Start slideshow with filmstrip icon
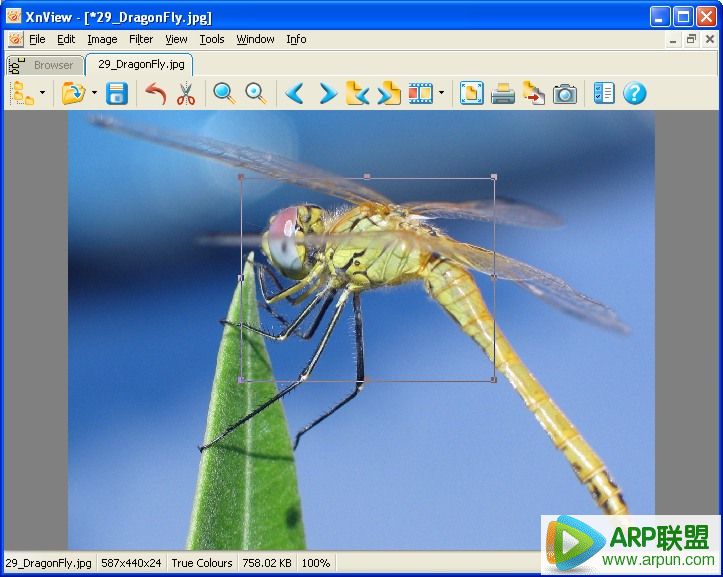This screenshot has height=577, width=723. click(421, 93)
